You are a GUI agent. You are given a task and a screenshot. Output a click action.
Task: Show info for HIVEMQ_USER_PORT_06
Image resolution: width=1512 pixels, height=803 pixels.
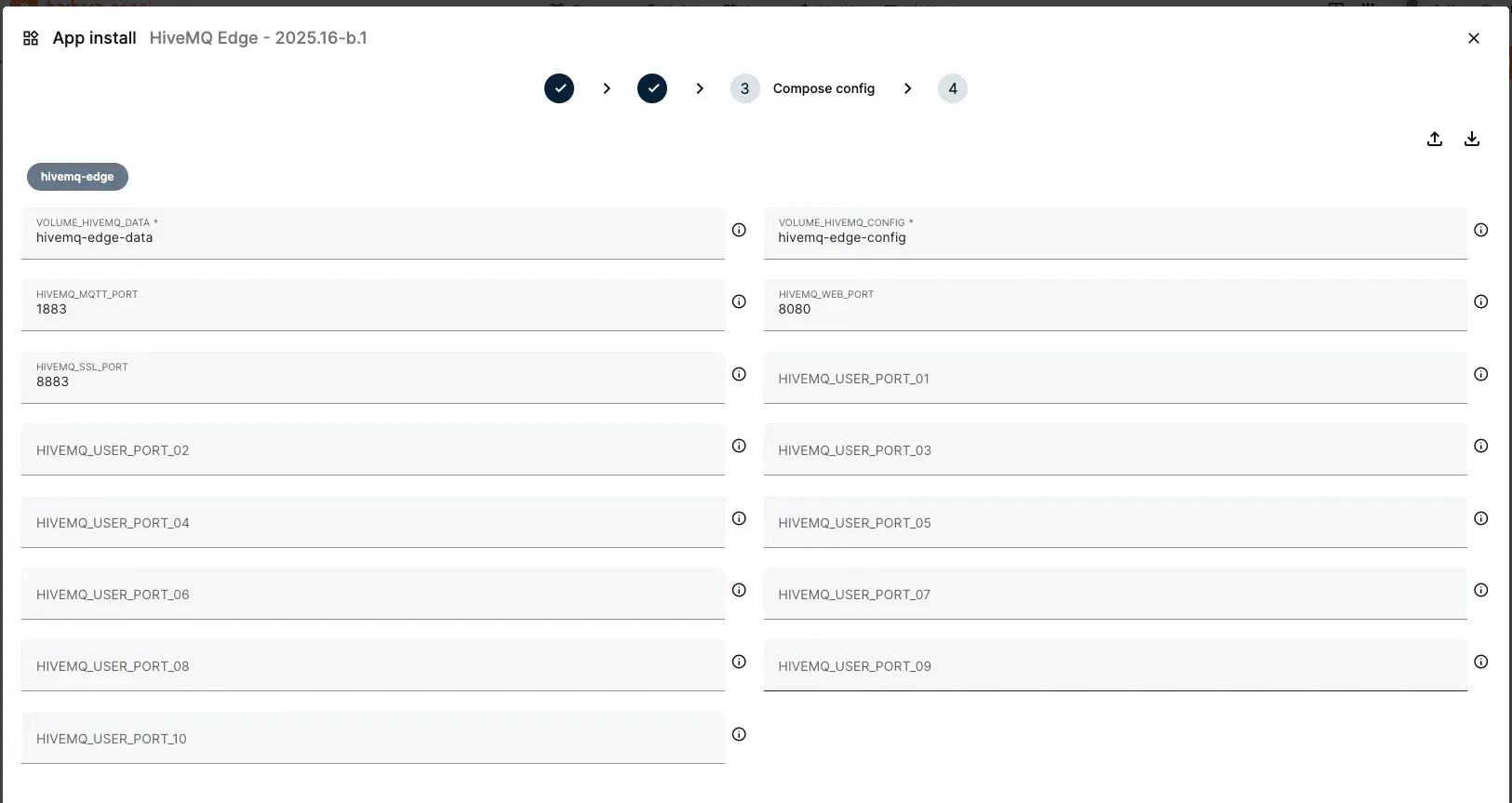(x=739, y=590)
